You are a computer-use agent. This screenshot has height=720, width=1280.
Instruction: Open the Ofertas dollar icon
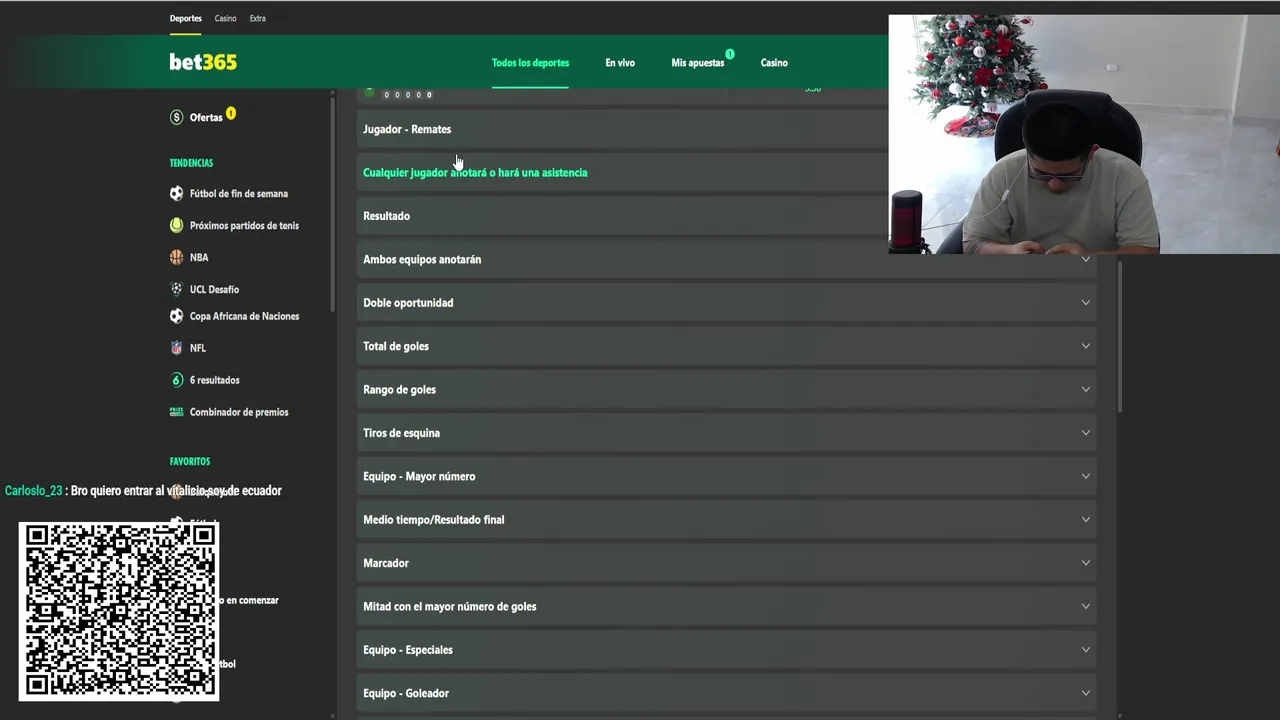point(177,117)
